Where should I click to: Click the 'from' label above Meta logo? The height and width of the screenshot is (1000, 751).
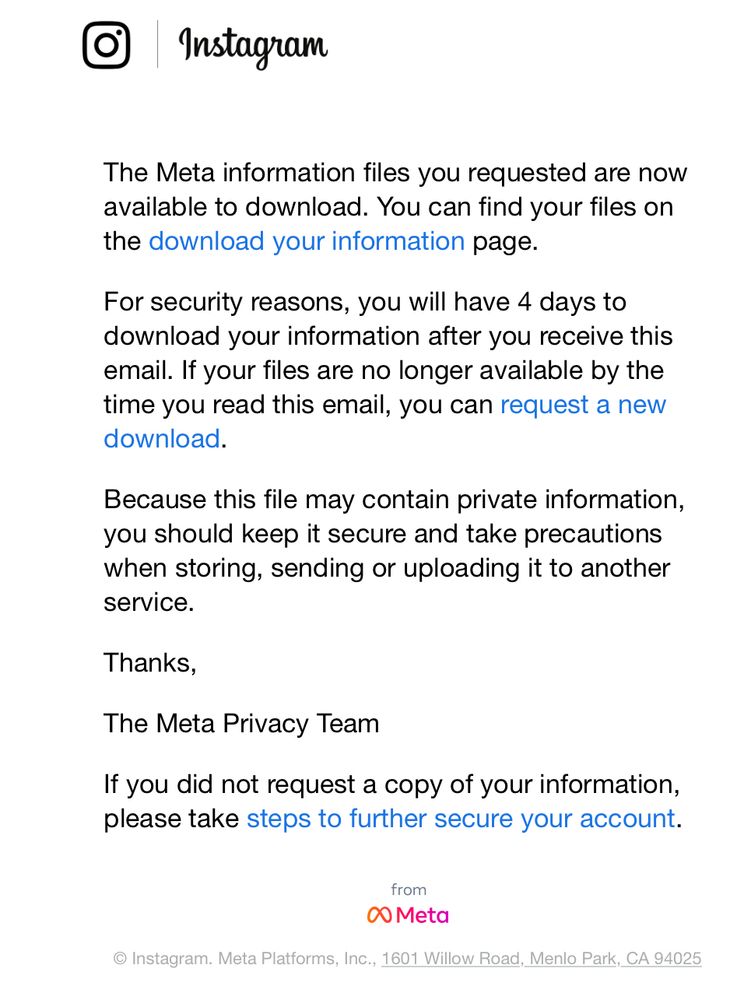pyautogui.click(x=409, y=889)
